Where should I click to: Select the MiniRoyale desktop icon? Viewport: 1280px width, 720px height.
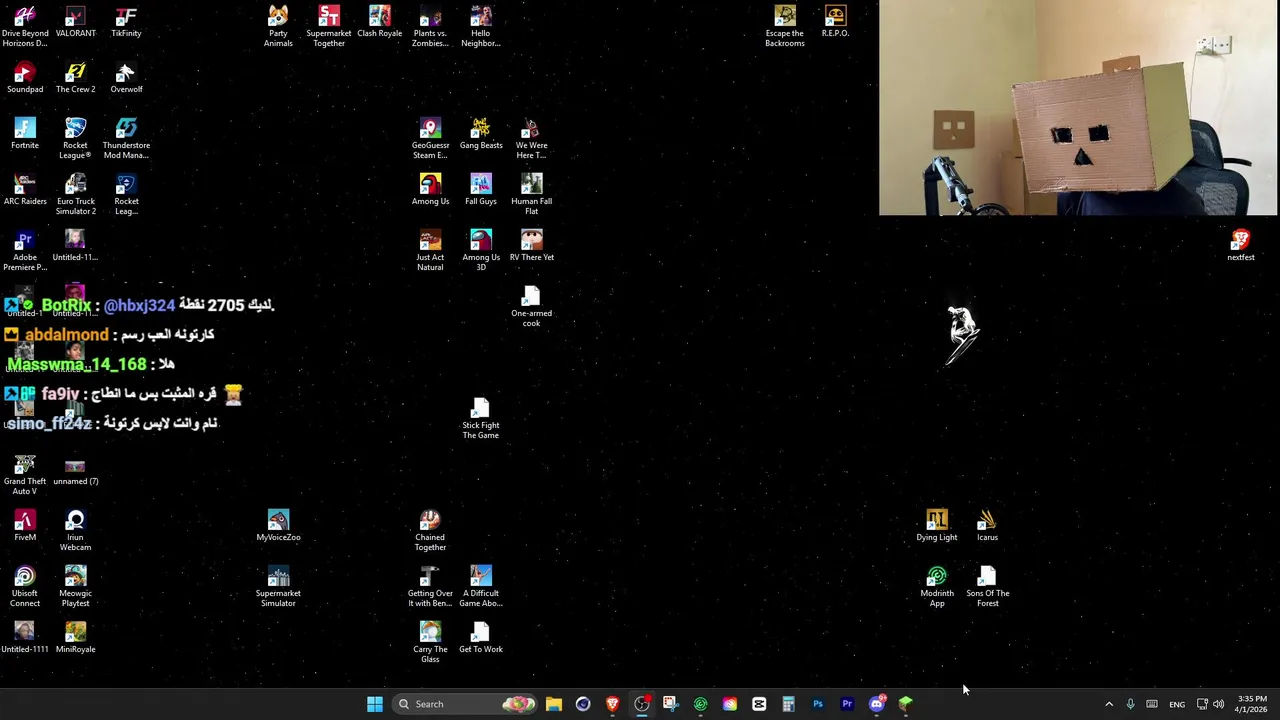pyautogui.click(x=75, y=638)
